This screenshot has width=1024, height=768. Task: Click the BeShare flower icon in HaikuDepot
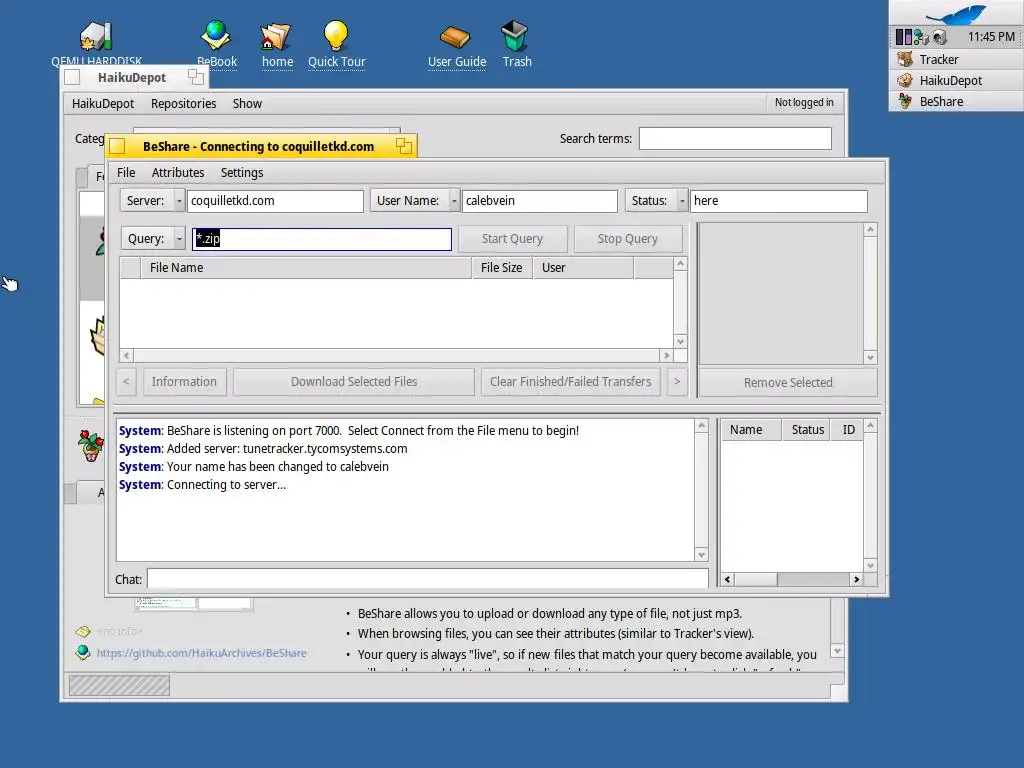click(91, 445)
